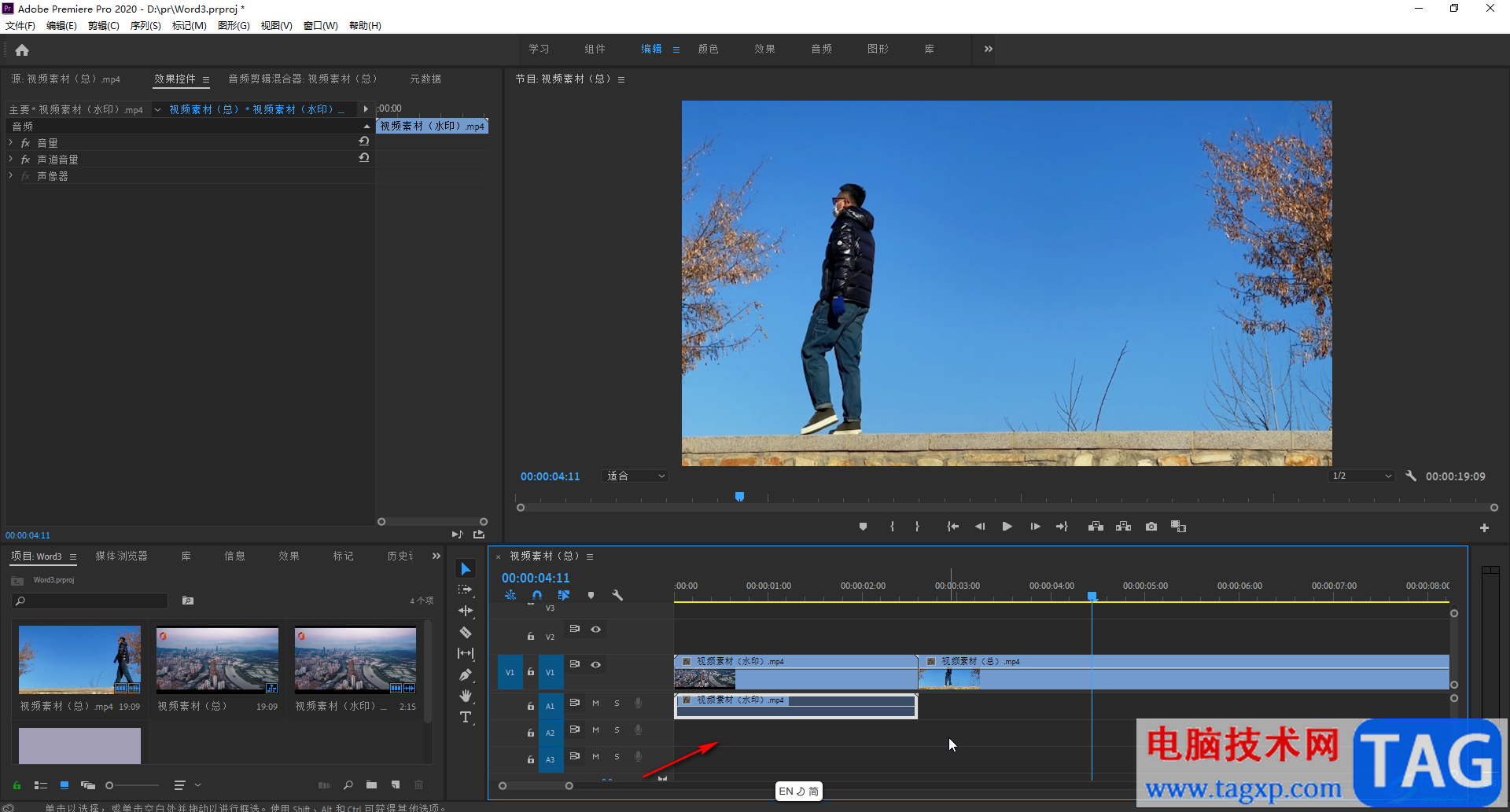Open Program Monitor settings wrench
Image resolution: width=1510 pixels, height=812 pixels.
[1411, 476]
